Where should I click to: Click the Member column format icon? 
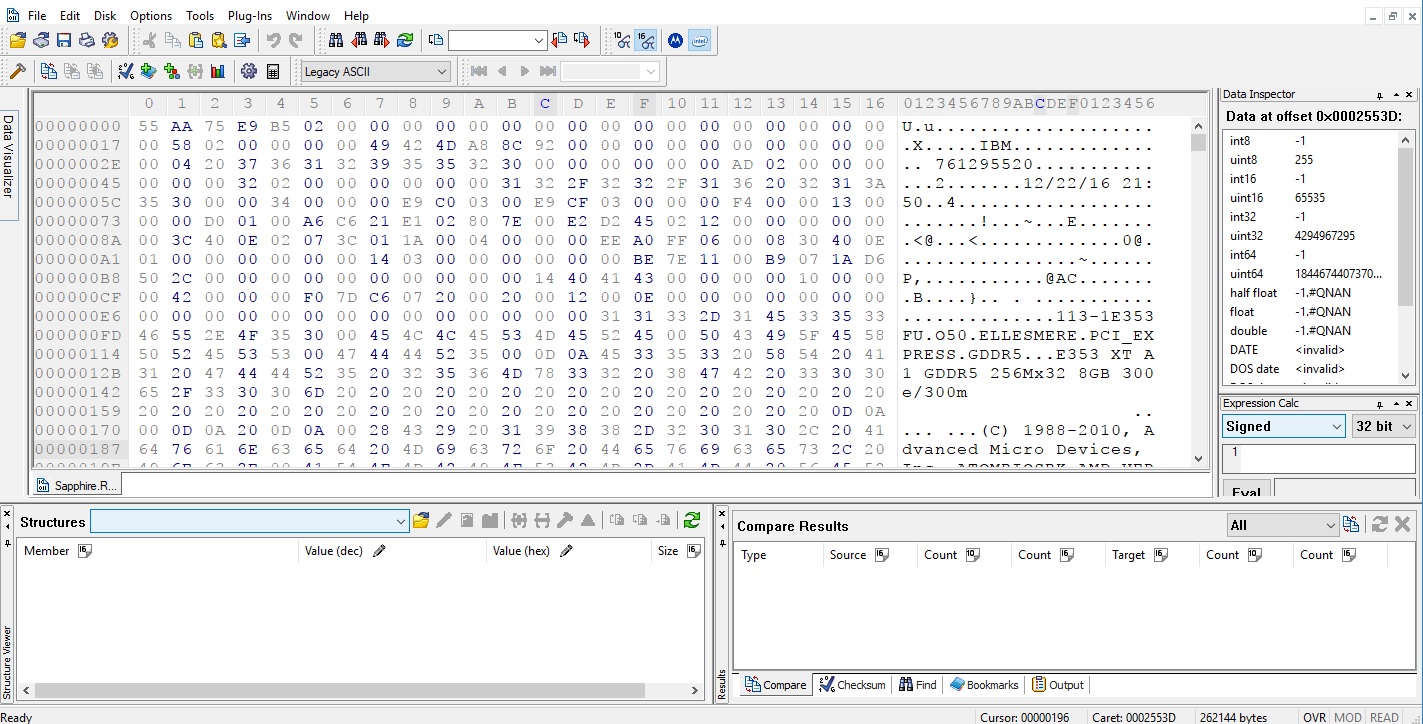coord(85,551)
